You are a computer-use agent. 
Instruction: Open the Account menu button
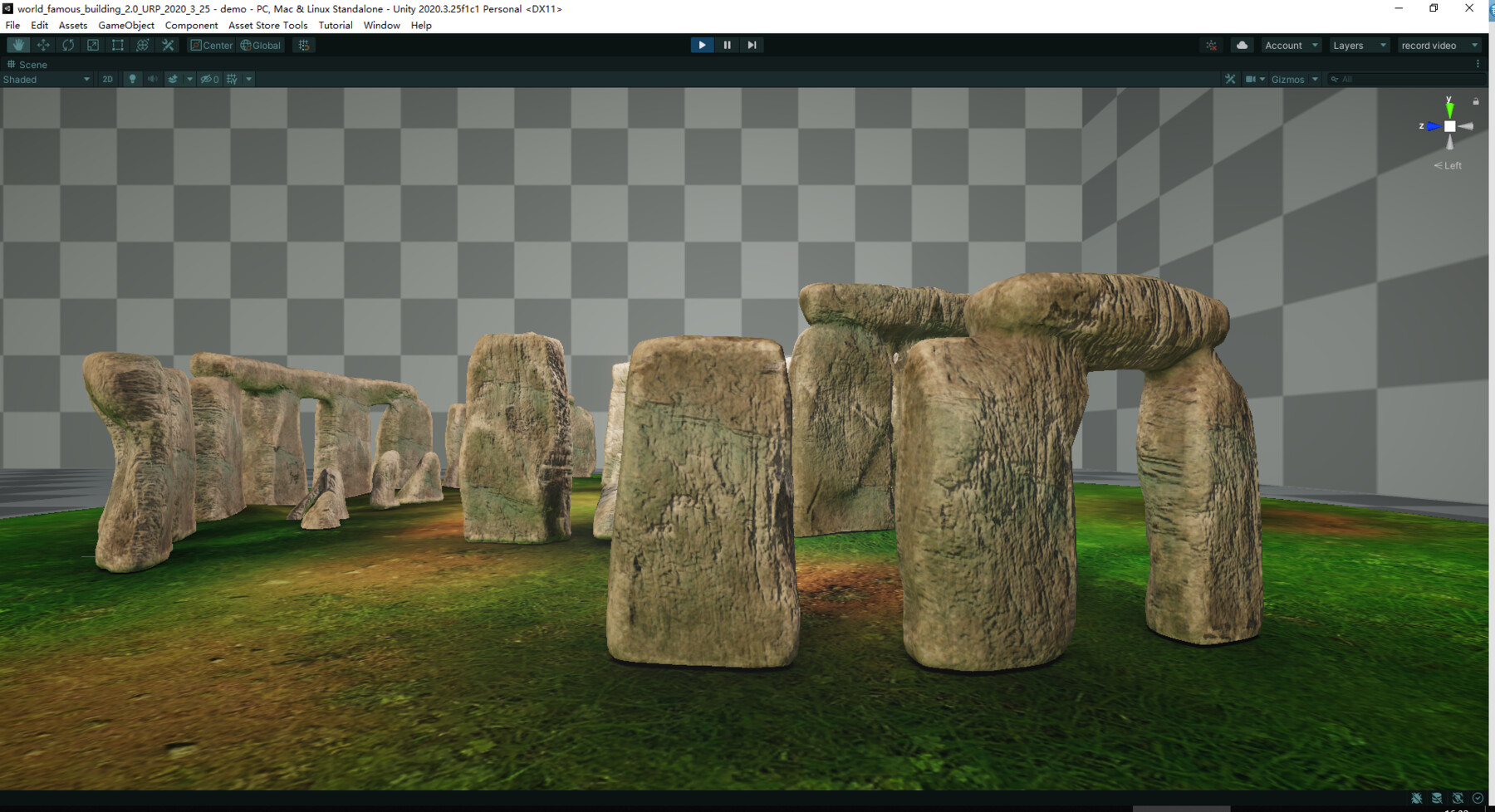[x=1291, y=45]
